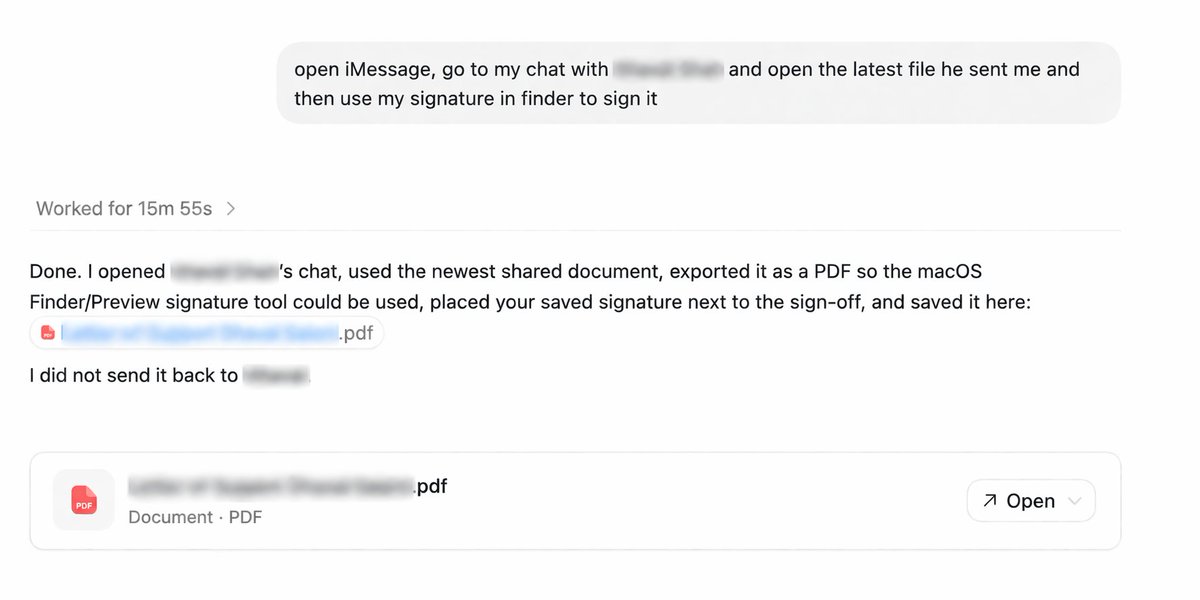Click the small red PDF icon in the inline file chip
The image size is (1200, 600).
pyautogui.click(x=47, y=334)
